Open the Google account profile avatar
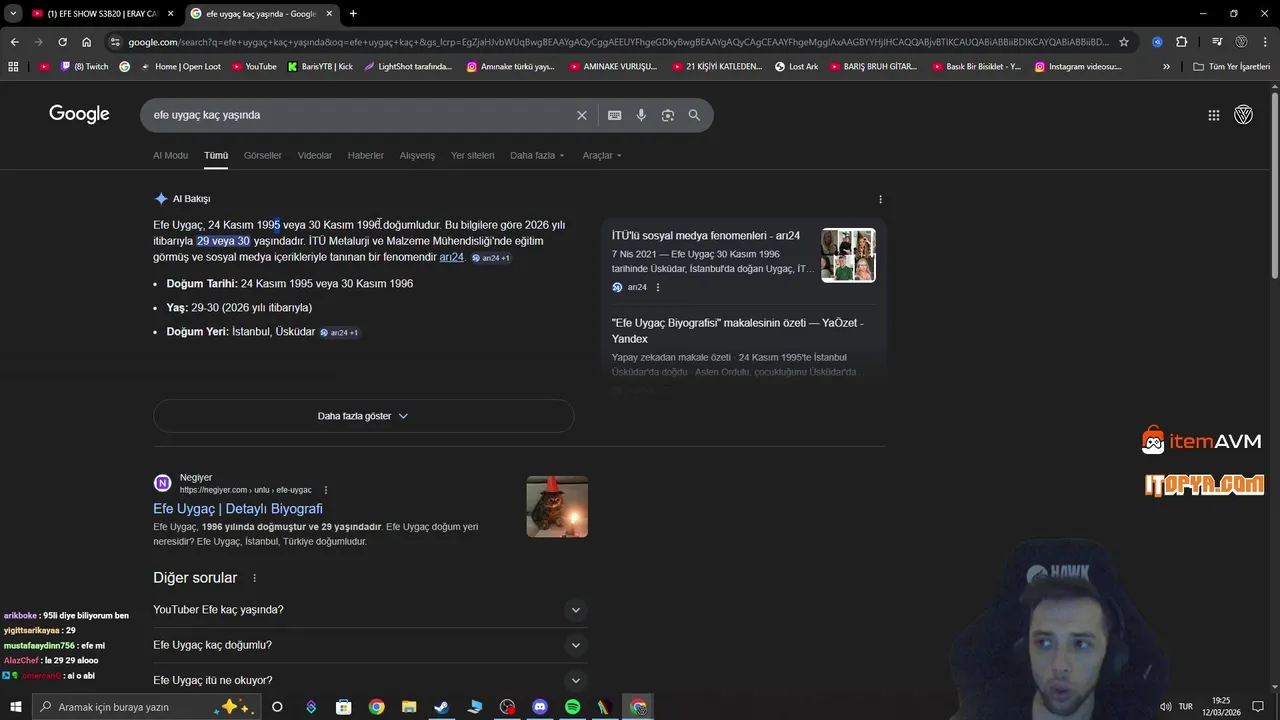1280x720 pixels. point(1243,115)
